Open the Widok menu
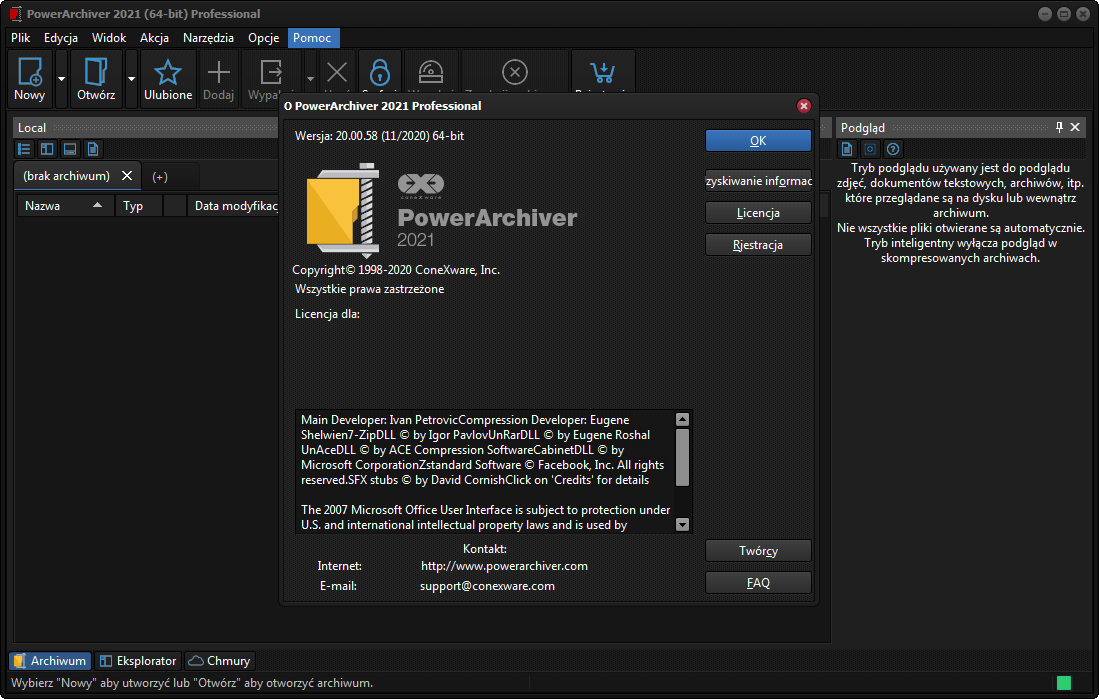This screenshot has width=1099, height=699. coord(109,38)
